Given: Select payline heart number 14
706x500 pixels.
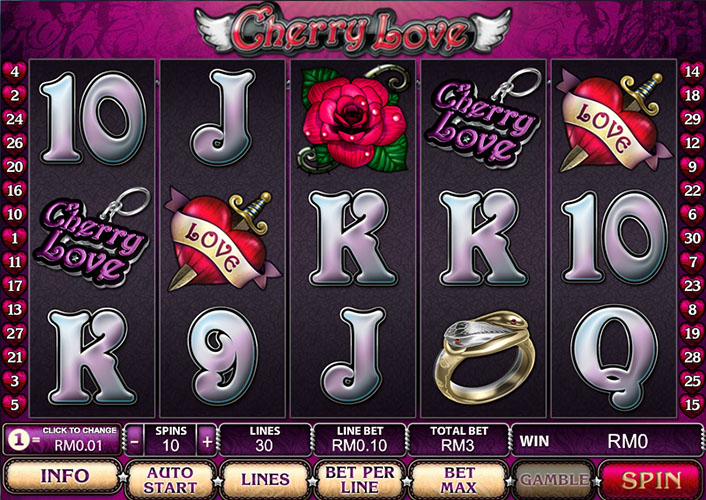Looking at the screenshot, I should (692, 71).
